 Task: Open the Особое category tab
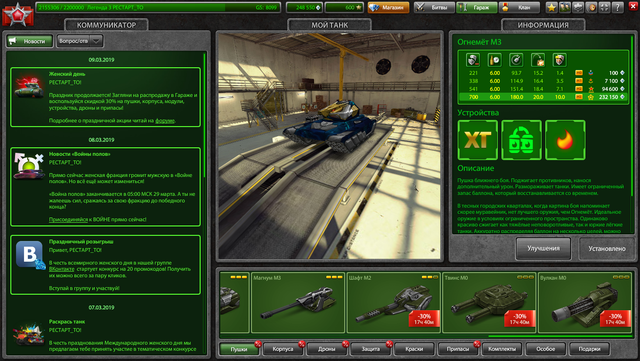[546, 349]
